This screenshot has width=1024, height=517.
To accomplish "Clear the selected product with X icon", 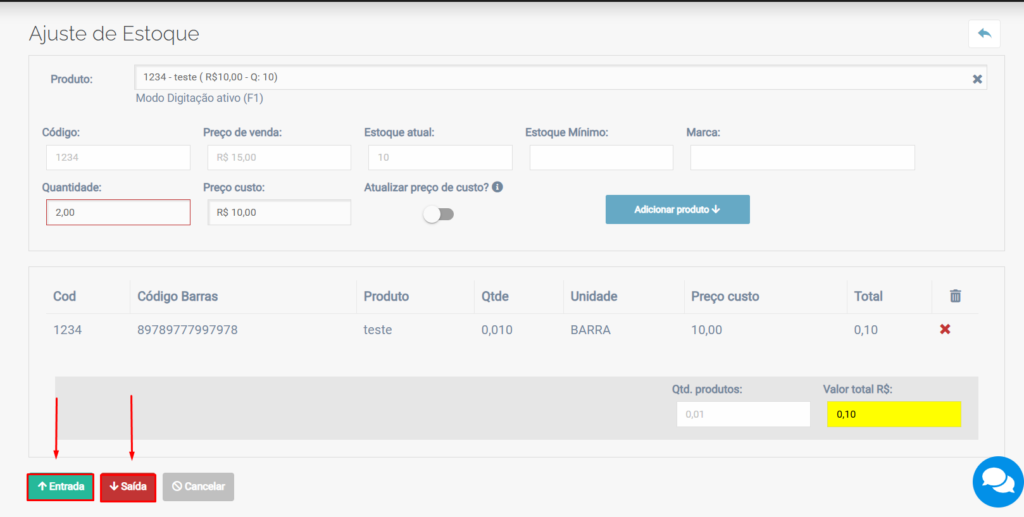I will coord(977,79).
